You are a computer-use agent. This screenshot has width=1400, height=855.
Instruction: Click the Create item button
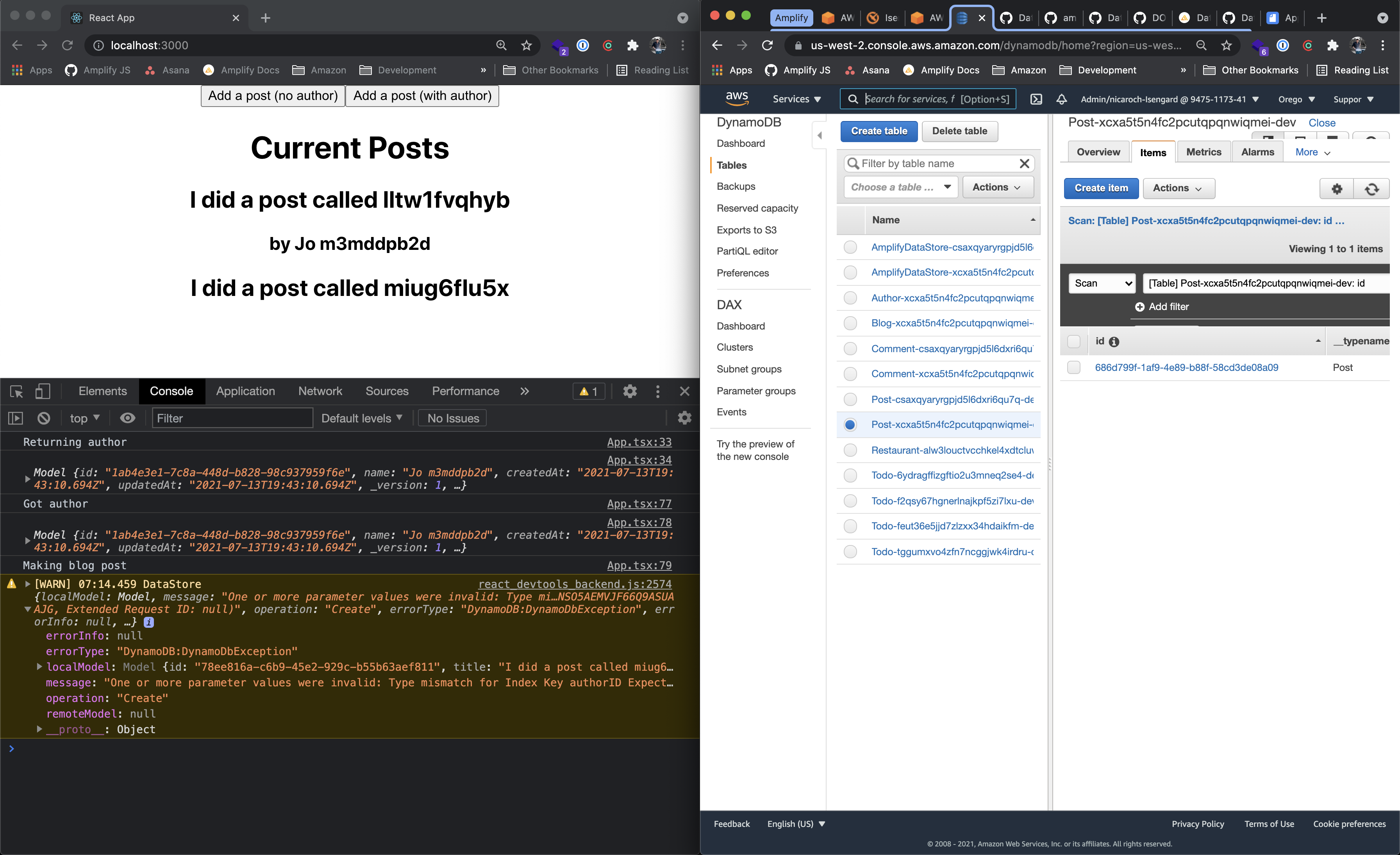(x=1100, y=188)
